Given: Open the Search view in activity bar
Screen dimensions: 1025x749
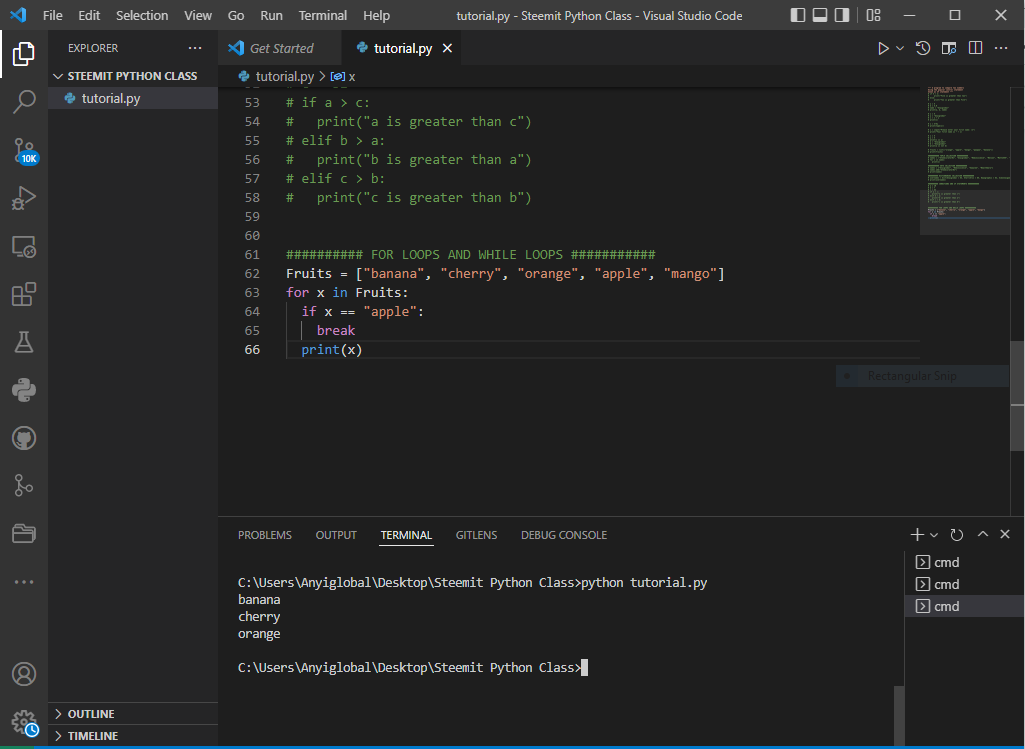Looking at the screenshot, I should click(x=24, y=101).
